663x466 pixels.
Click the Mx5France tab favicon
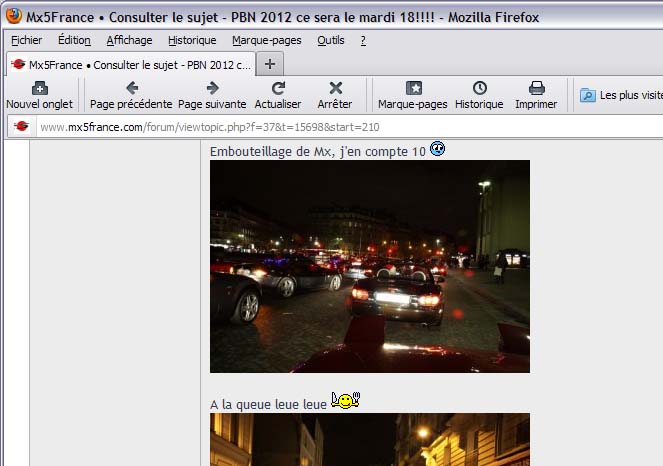coord(19,64)
